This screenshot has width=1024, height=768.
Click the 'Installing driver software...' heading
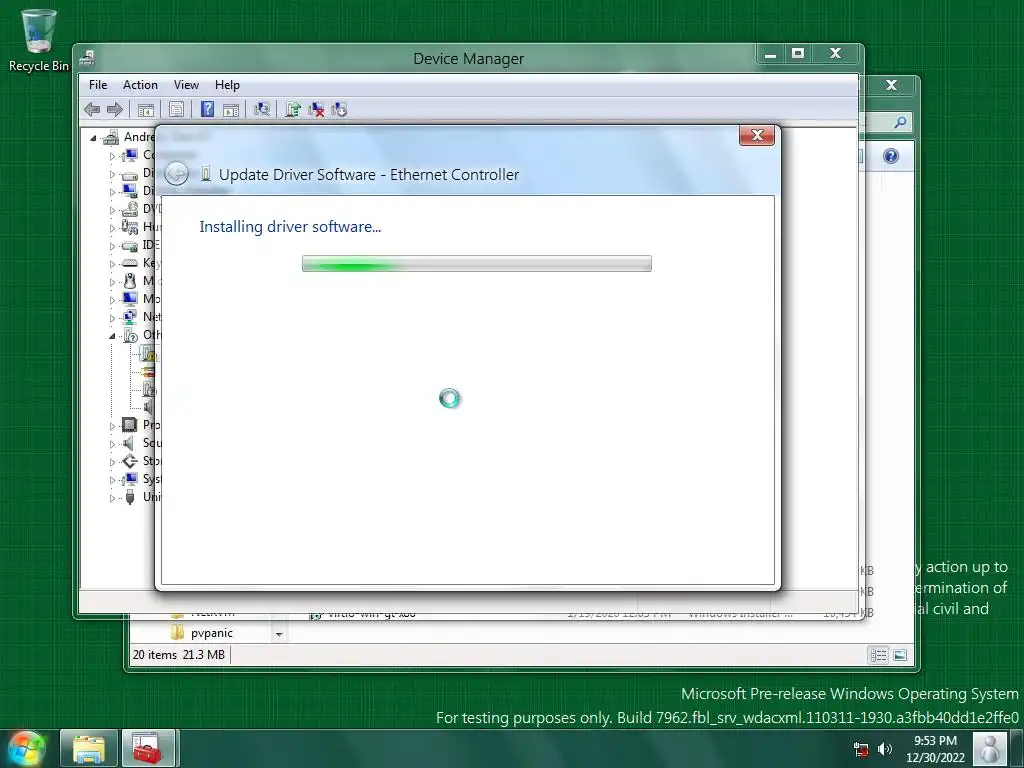coord(290,227)
